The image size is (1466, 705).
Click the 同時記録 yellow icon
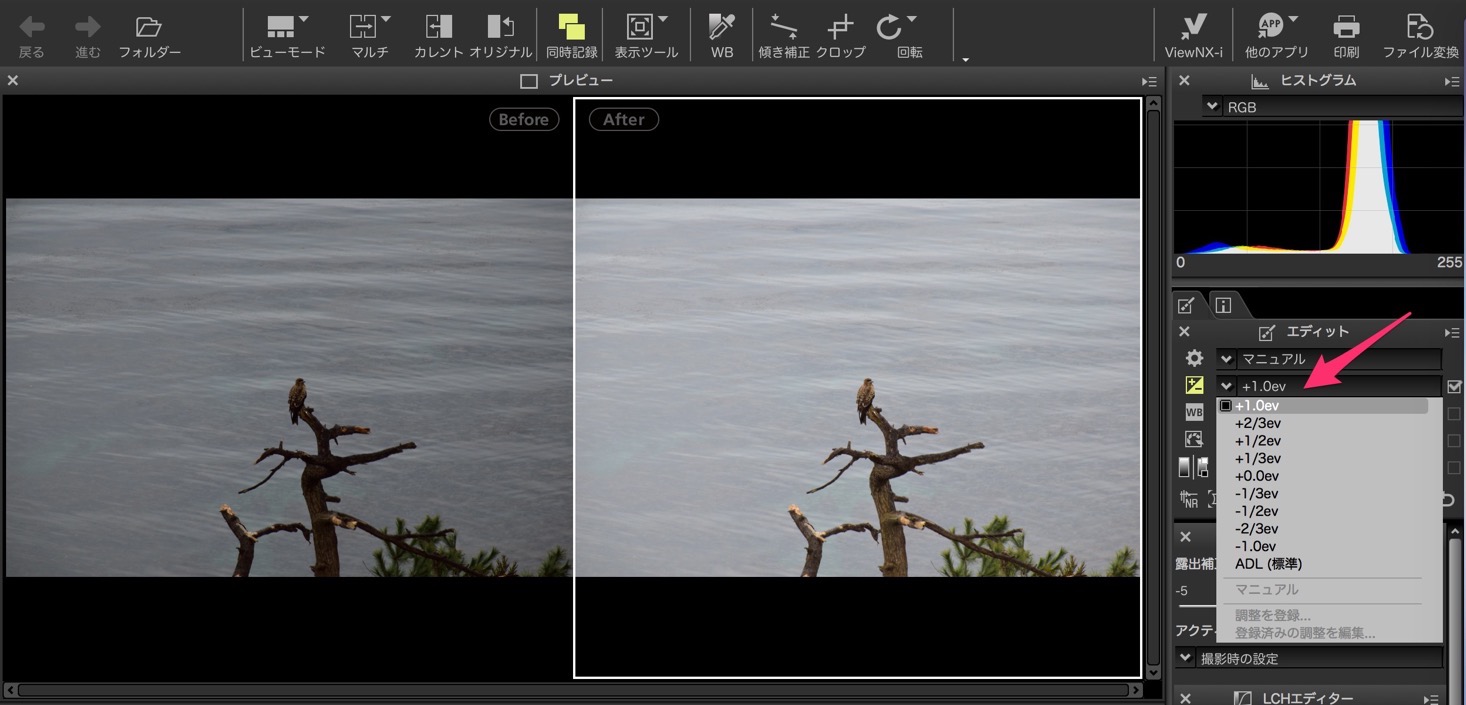tap(572, 35)
